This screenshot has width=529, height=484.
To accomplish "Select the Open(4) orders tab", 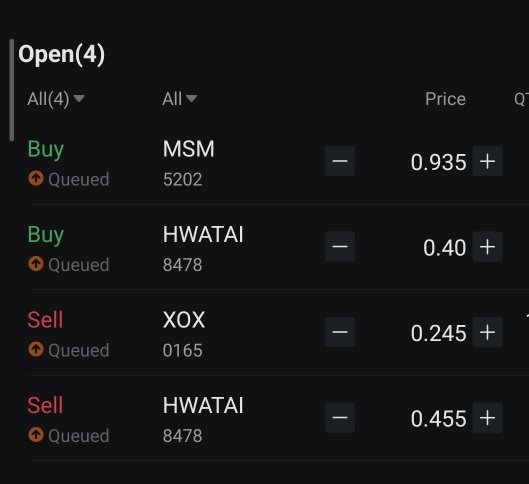I will [x=61, y=54].
